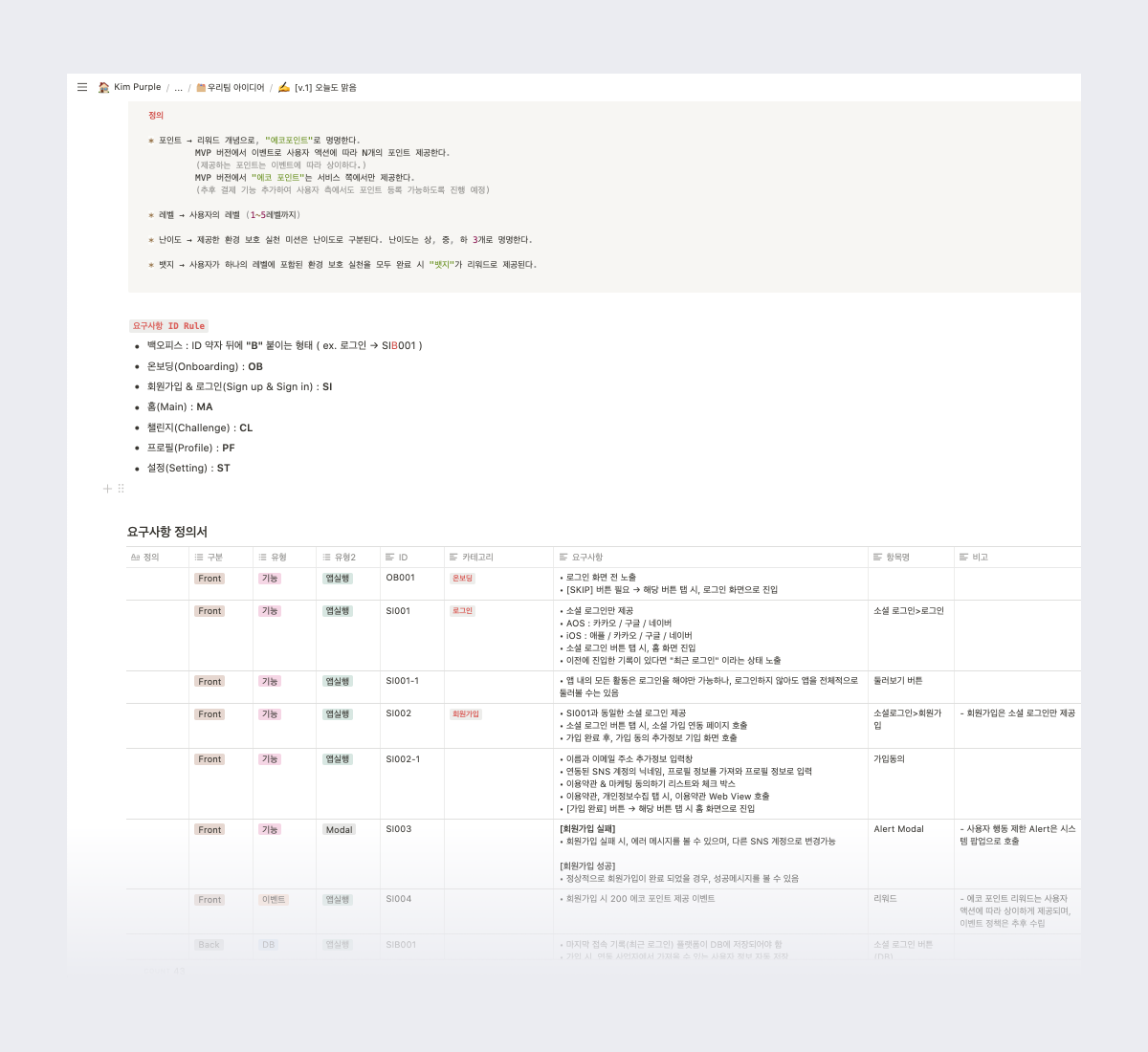The width and height of the screenshot is (1148, 1052).
Task: Click the Kim Purple house icon
Action: coord(104,87)
